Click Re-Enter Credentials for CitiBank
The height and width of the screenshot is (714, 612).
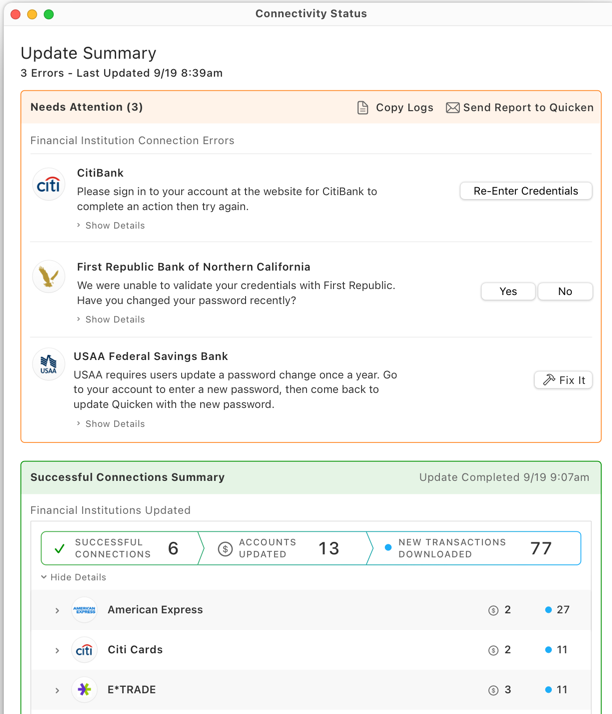(526, 191)
